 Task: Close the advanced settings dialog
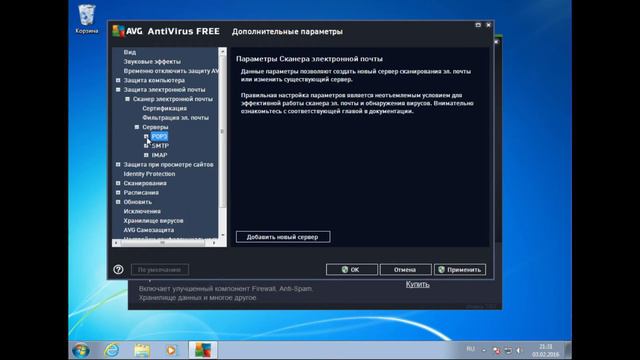(x=488, y=25)
